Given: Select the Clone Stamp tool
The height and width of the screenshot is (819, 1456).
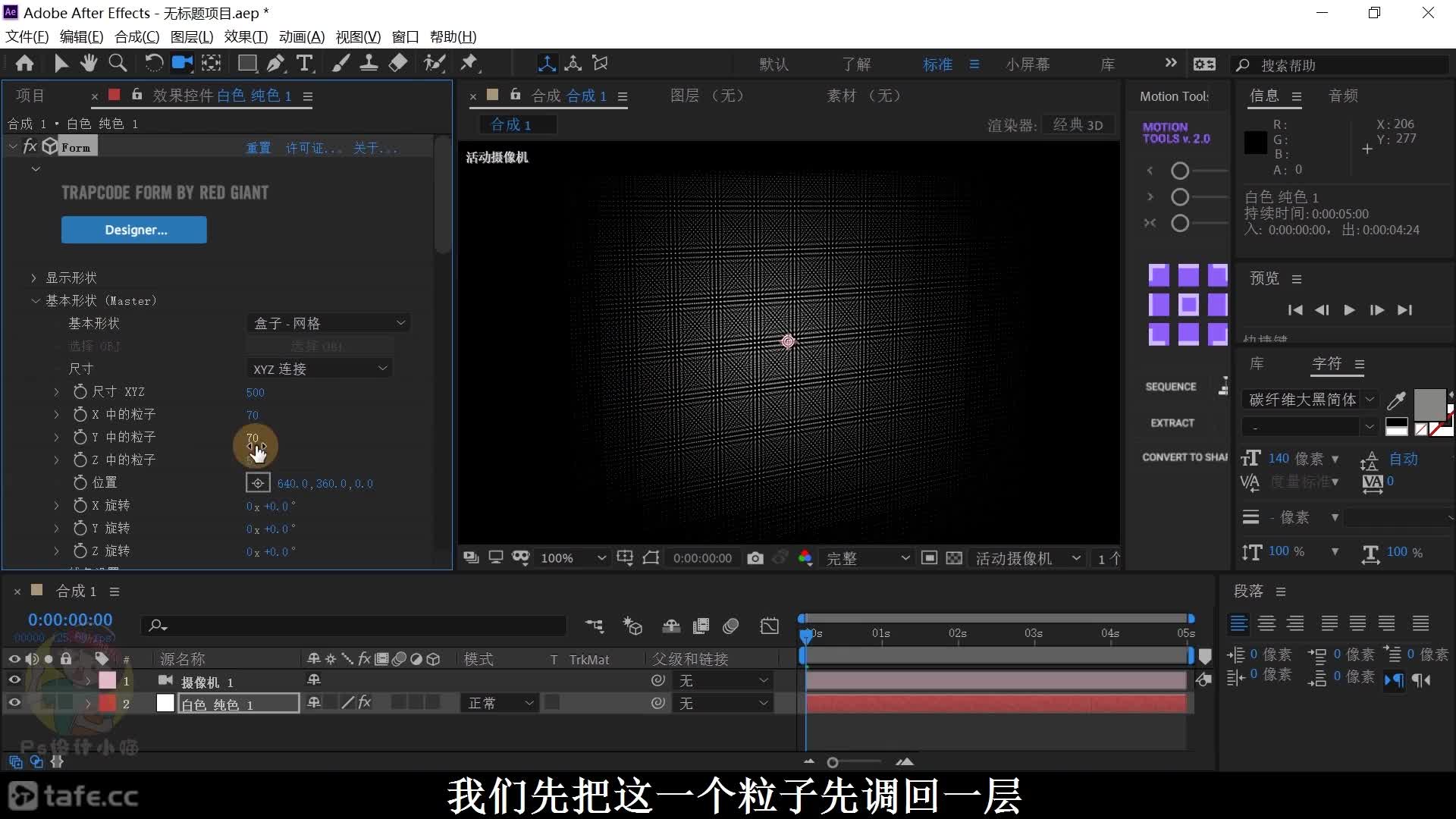Looking at the screenshot, I should [x=369, y=64].
